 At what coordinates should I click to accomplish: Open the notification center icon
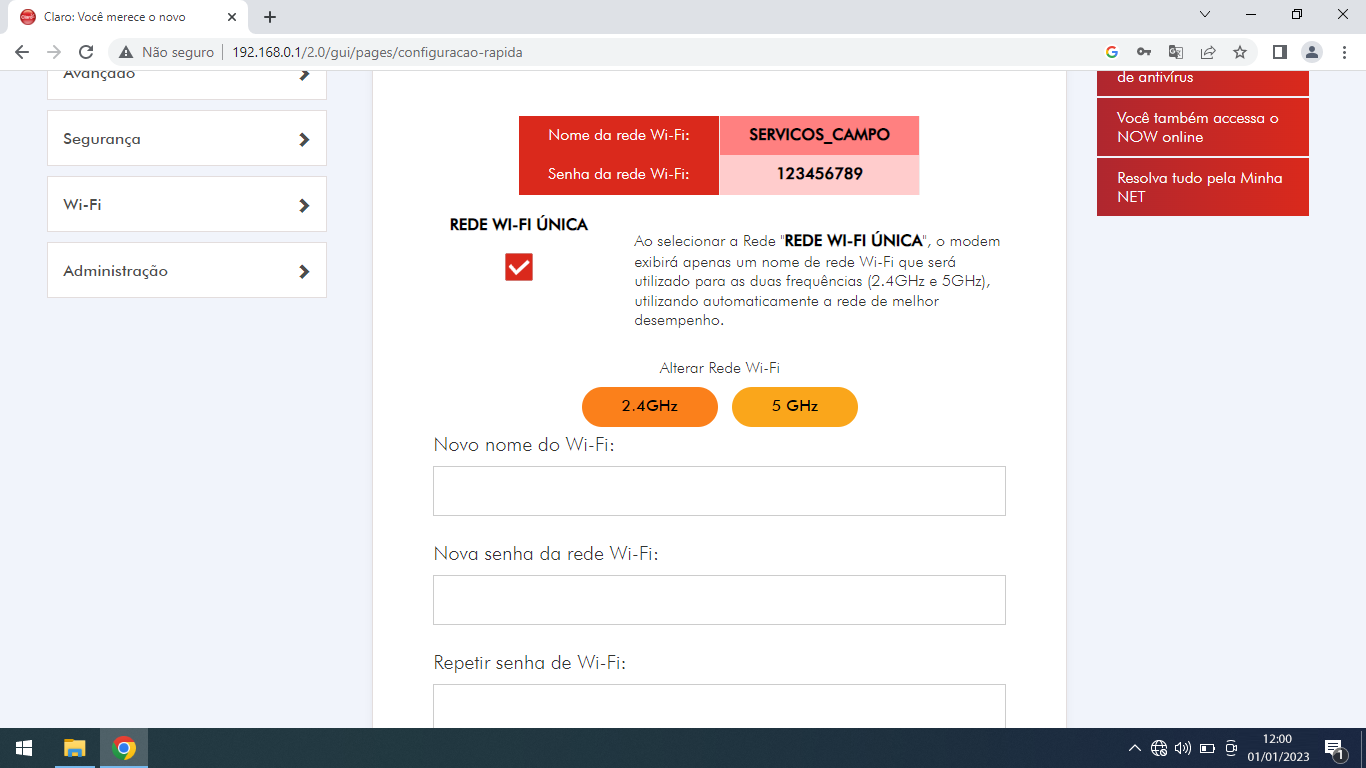[x=1333, y=747]
